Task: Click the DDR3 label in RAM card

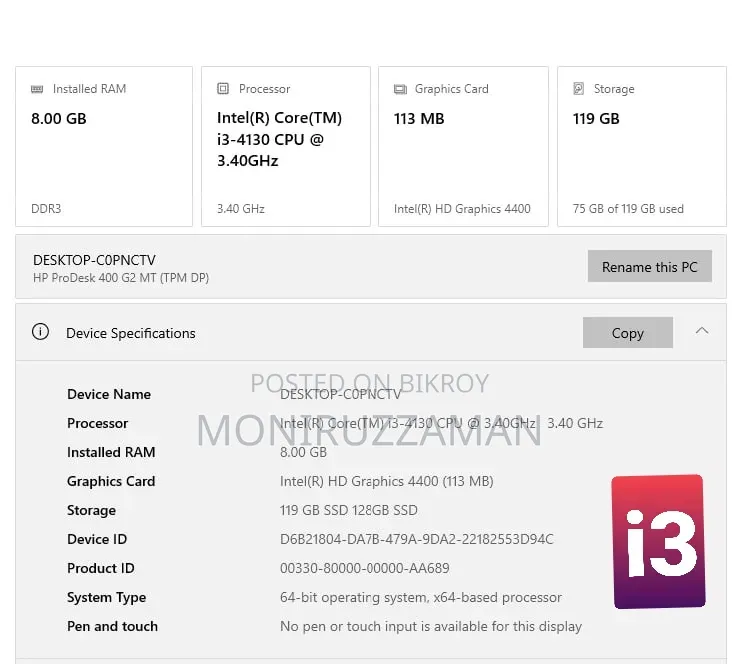Action: pos(46,209)
